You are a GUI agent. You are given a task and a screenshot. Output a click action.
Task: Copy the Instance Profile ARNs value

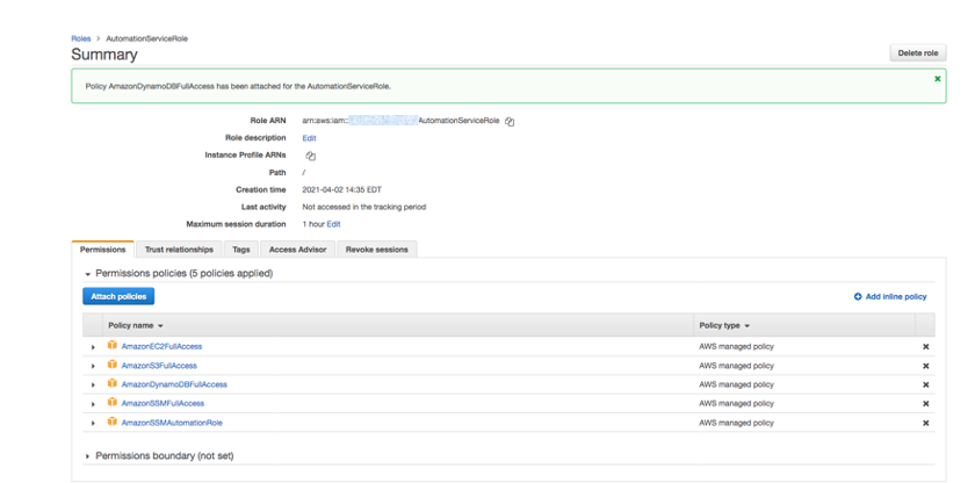pos(310,156)
